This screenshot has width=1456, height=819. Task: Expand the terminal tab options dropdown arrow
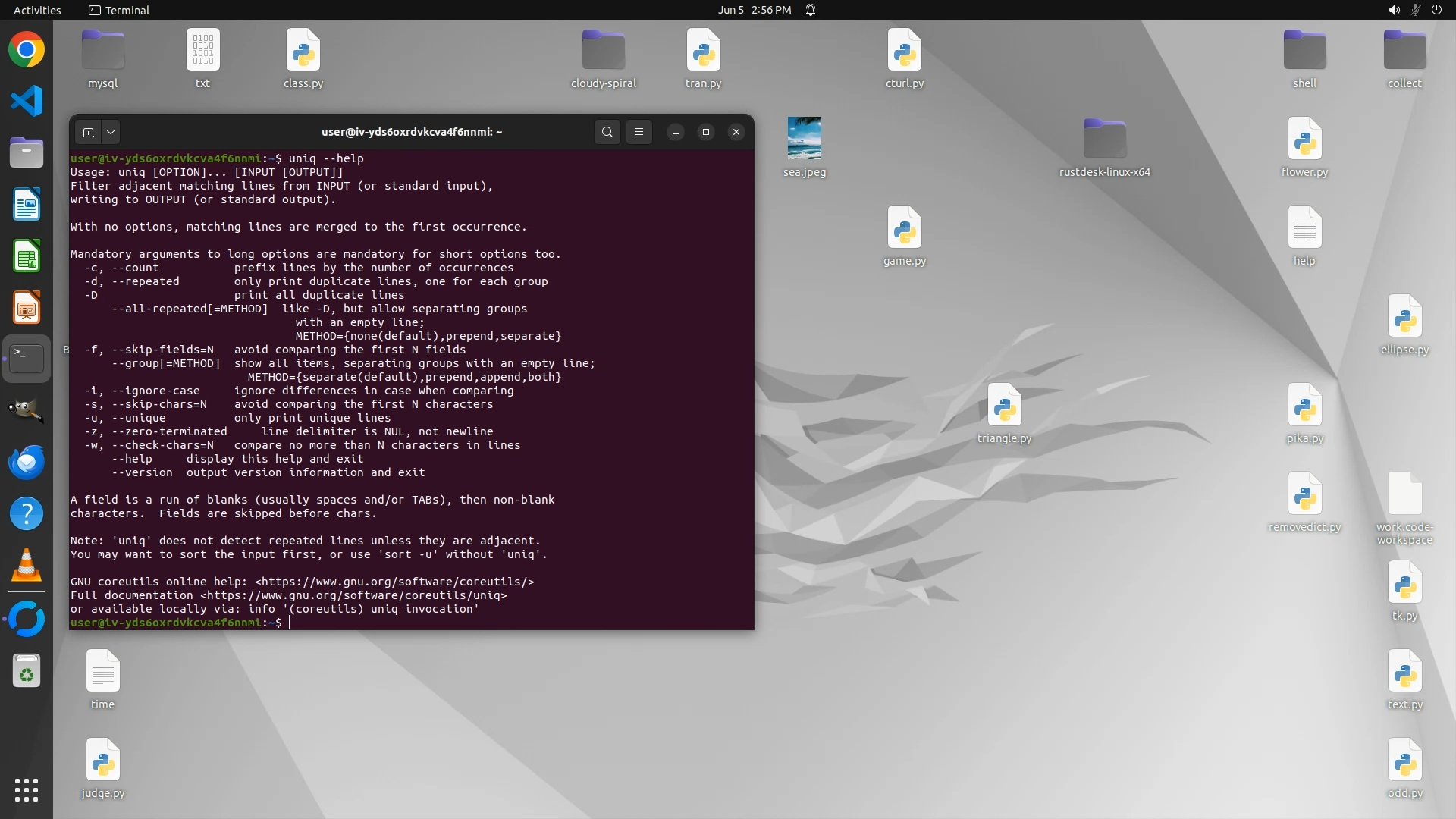tap(111, 132)
